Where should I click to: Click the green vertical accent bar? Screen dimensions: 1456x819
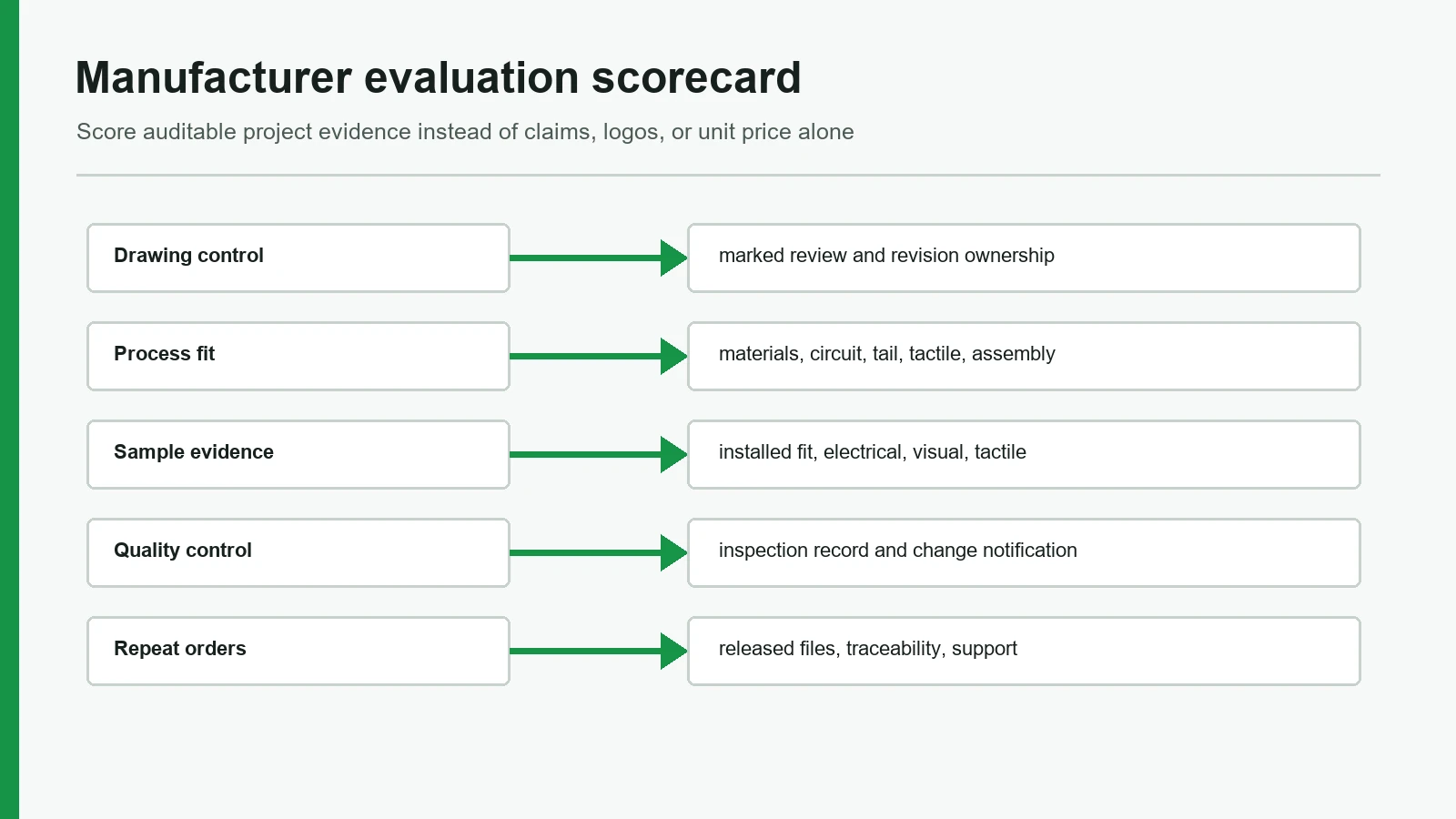[x=9, y=409]
